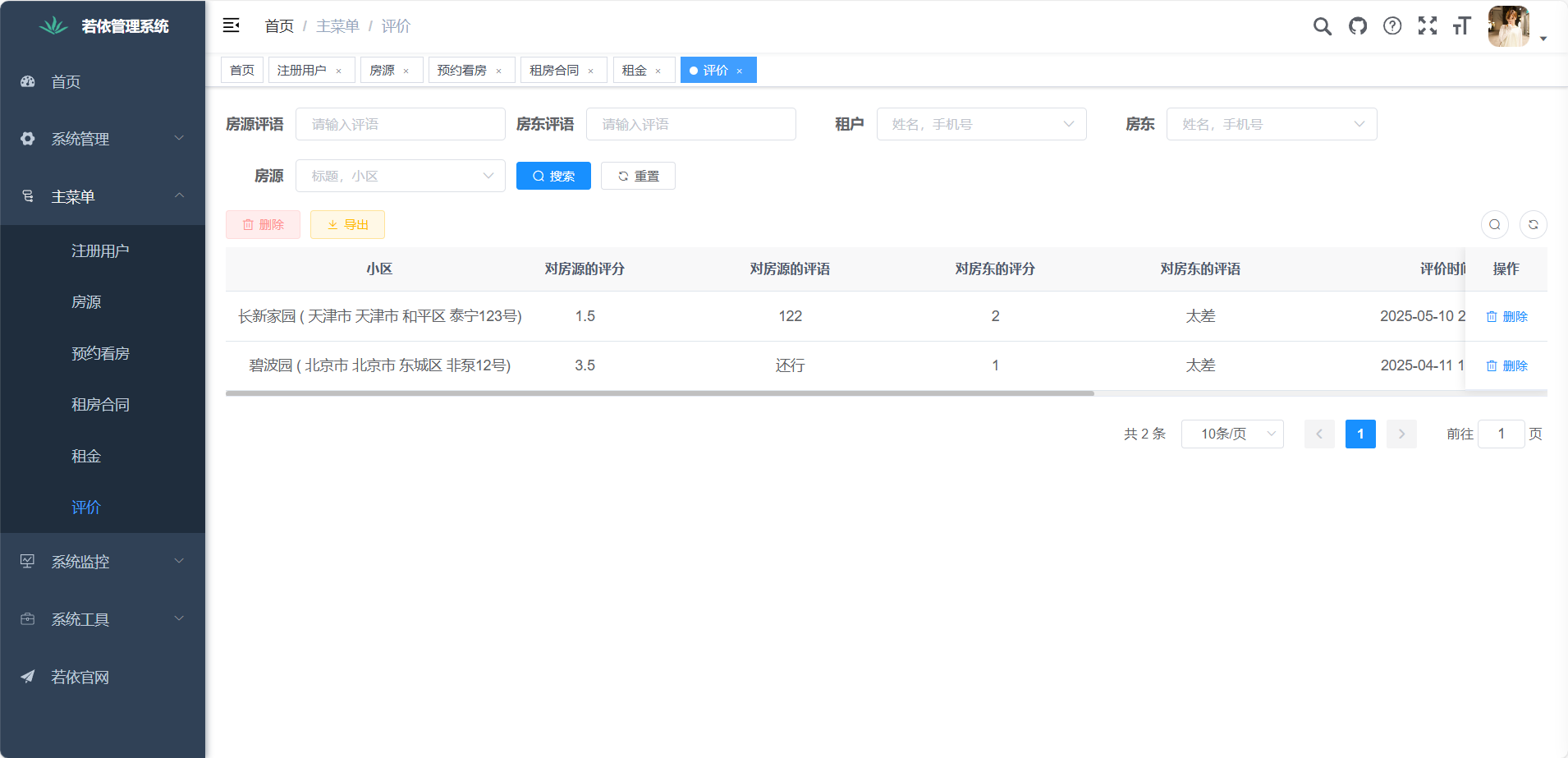Open the help document question icon
This screenshot has height=758, width=1568.
1392,26
